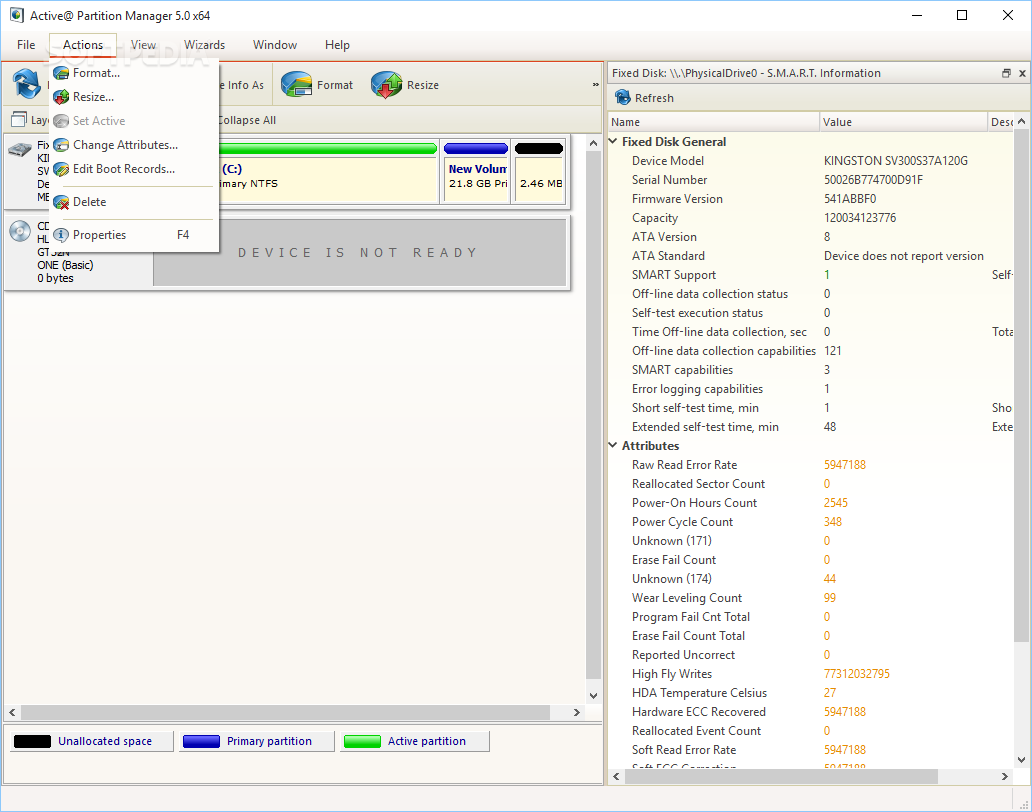Click the DEVICE IS NOT READY area
This screenshot has height=812, width=1032.
tap(360, 253)
